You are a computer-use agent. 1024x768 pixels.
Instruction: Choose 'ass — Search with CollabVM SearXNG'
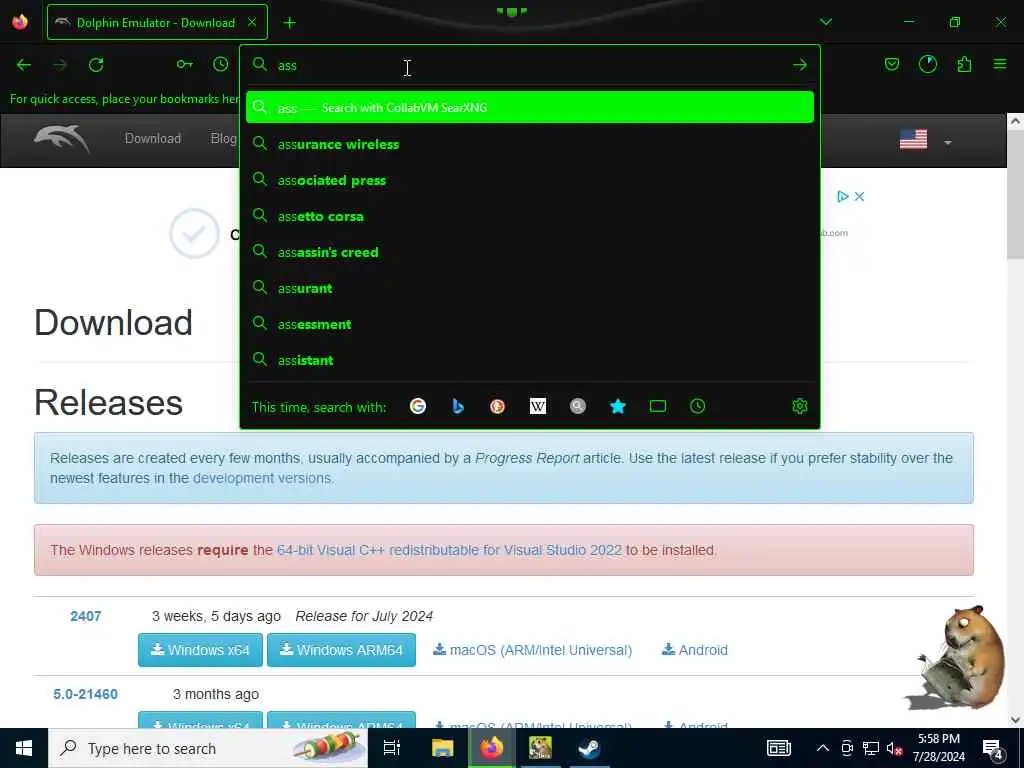530,107
